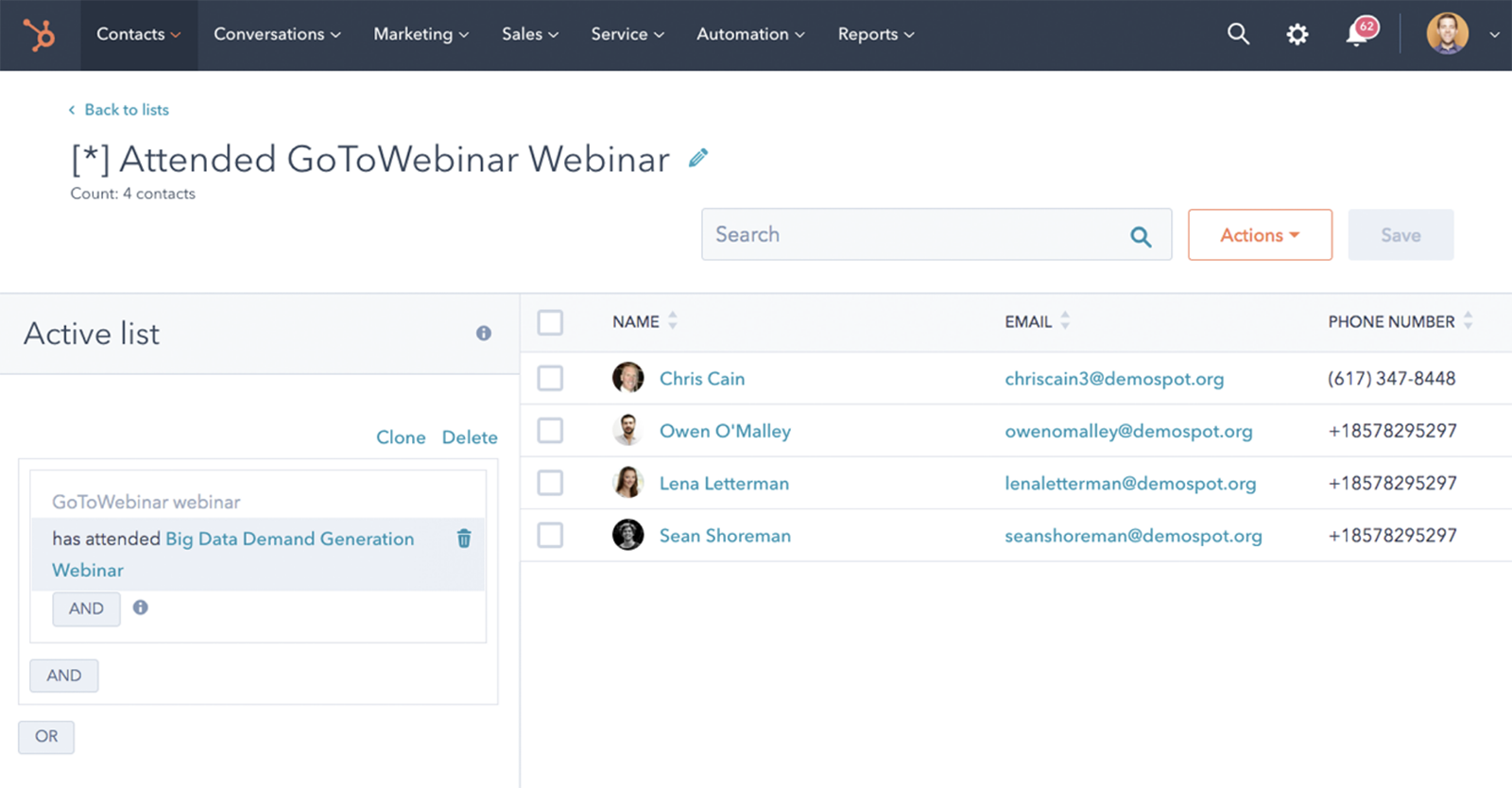Open the Reports menu

[x=876, y=34]
